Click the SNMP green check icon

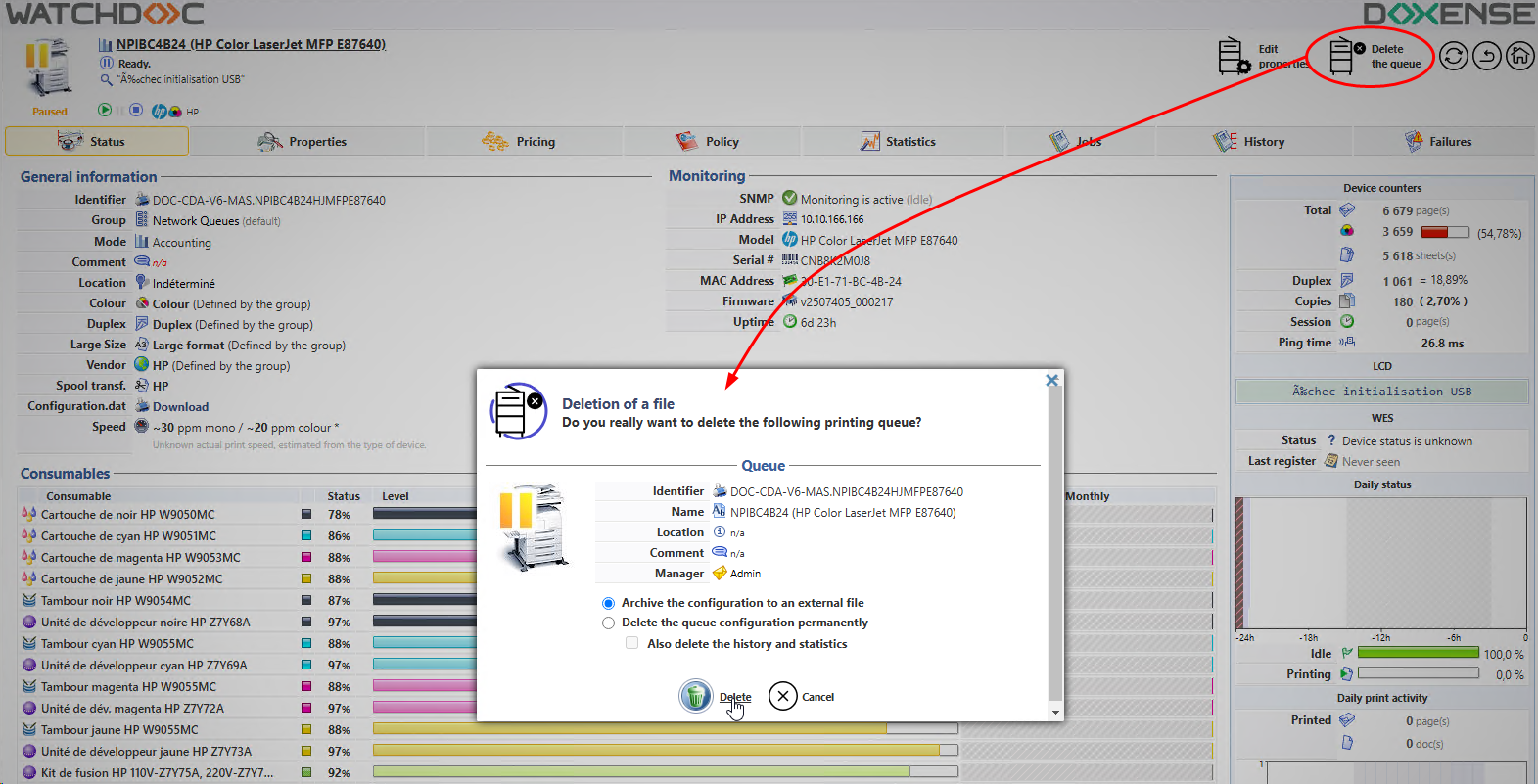[x=790, y=198]
